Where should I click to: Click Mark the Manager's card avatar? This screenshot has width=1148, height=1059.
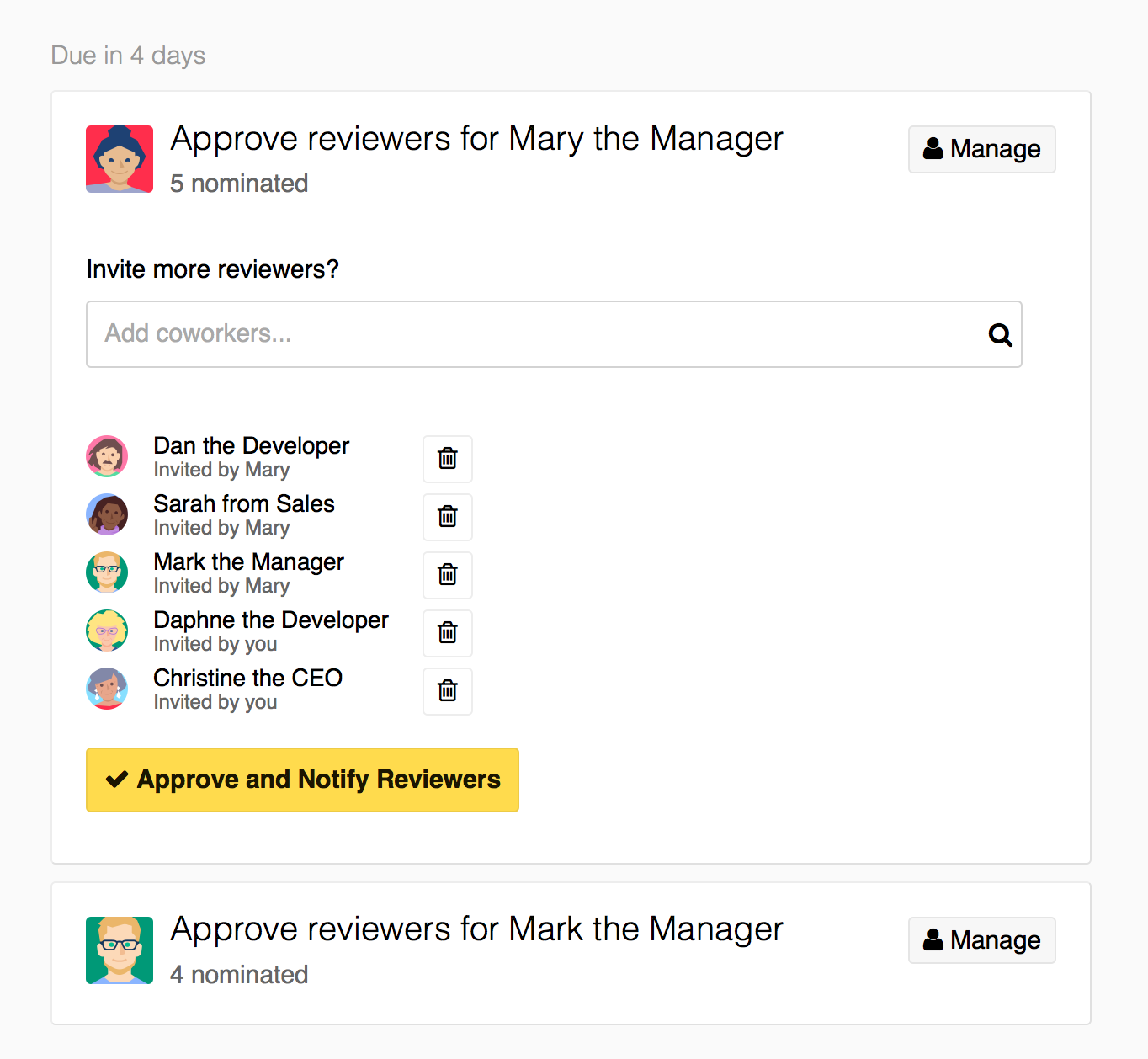tap(119, 950)
